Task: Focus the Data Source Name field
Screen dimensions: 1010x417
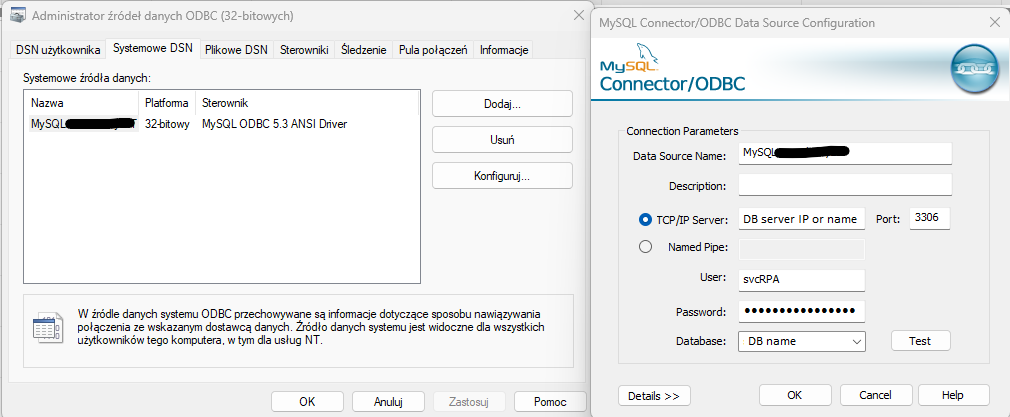Action: point(845,153)
